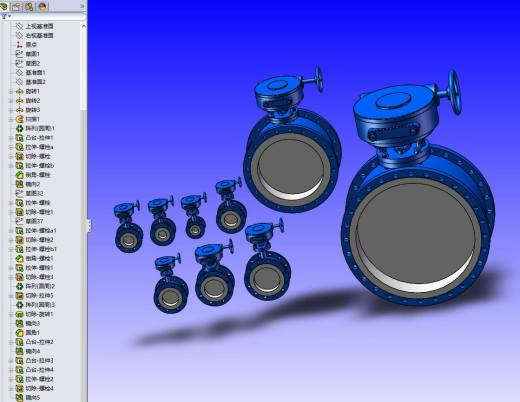Click the funnel filter icon above the tree
The image size is (520, 402).
pyautogui.click(x=4, y=16)
